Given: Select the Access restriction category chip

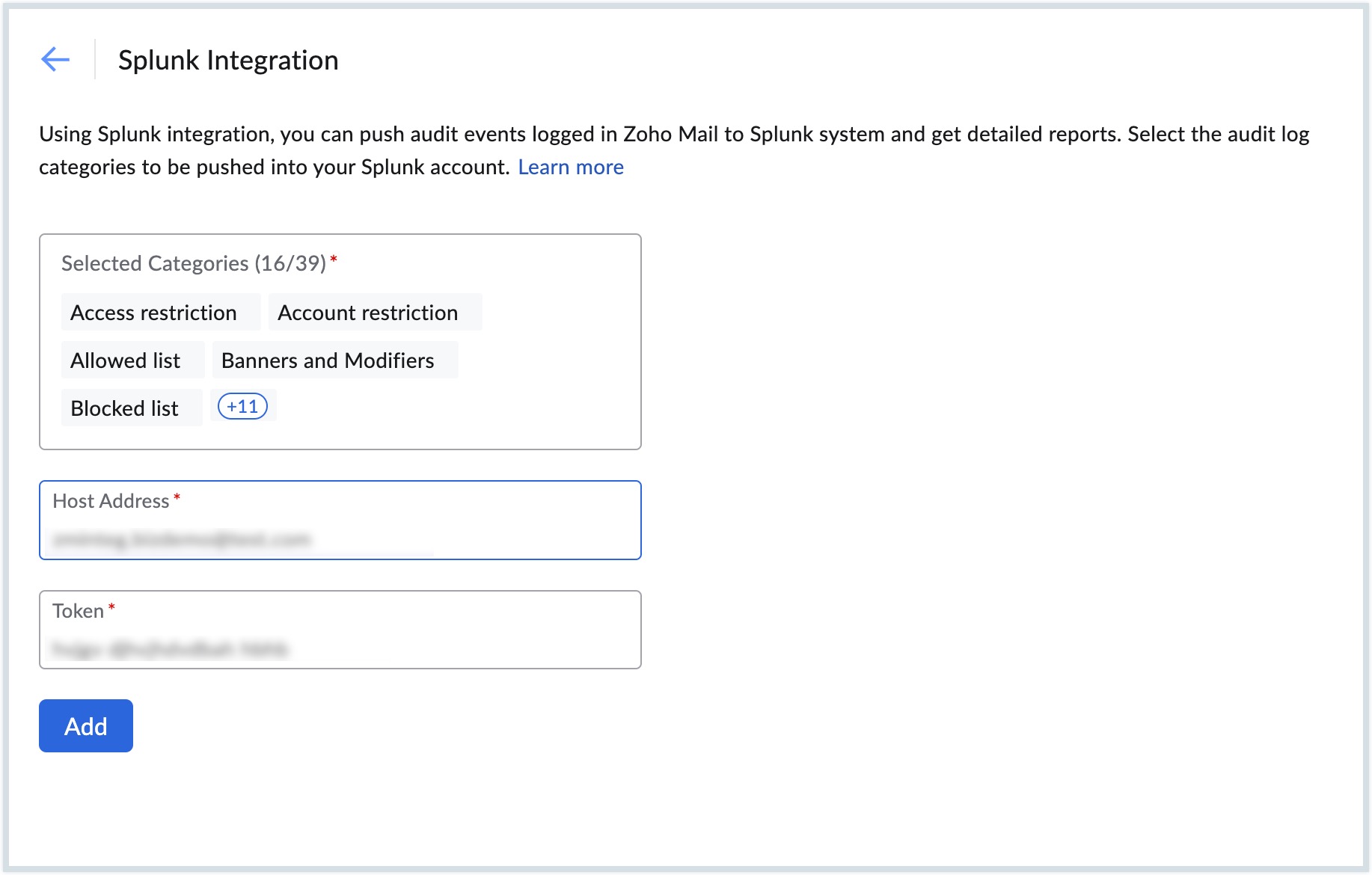Looking at the screenshot, I should point(159,312).
